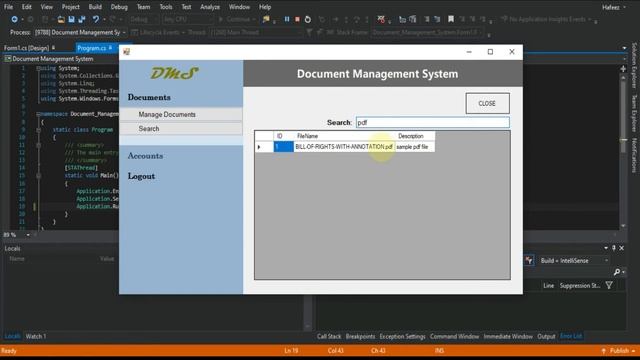
Task: Open the Exception Settings tab
Action: coord(402,336)
